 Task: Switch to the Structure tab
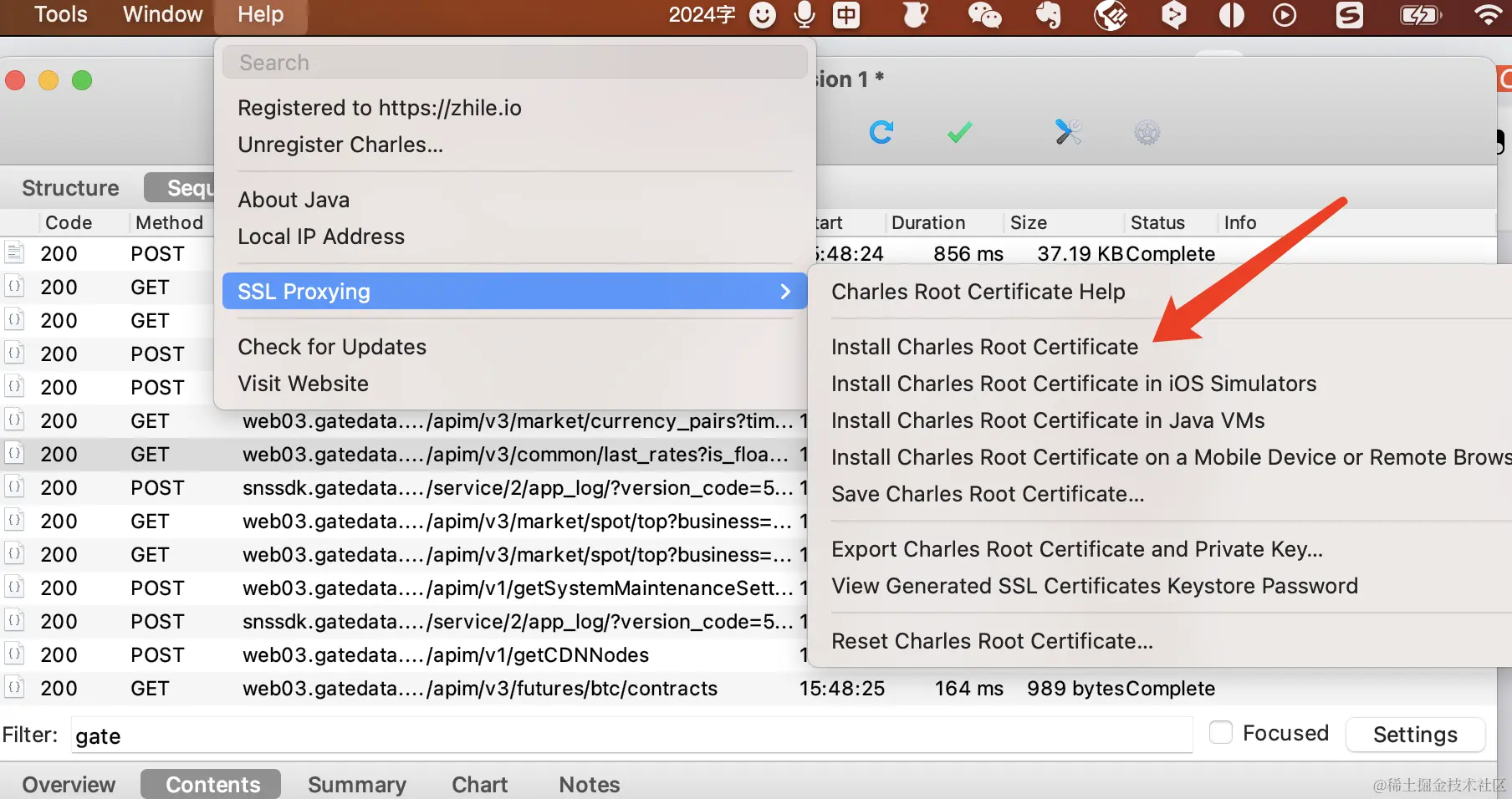coord(70,188)
